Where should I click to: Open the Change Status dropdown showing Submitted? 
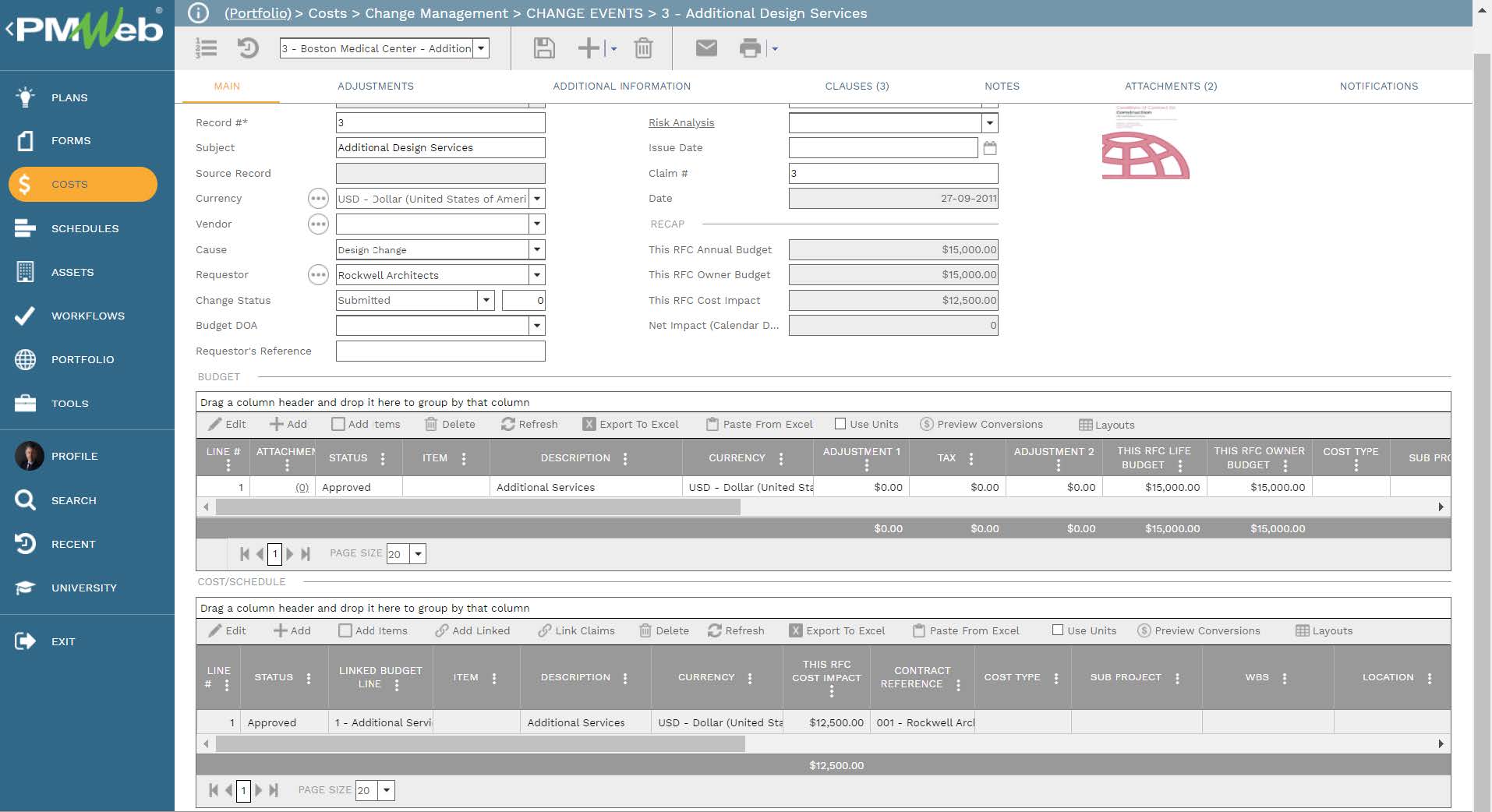[x=486, y=300]
